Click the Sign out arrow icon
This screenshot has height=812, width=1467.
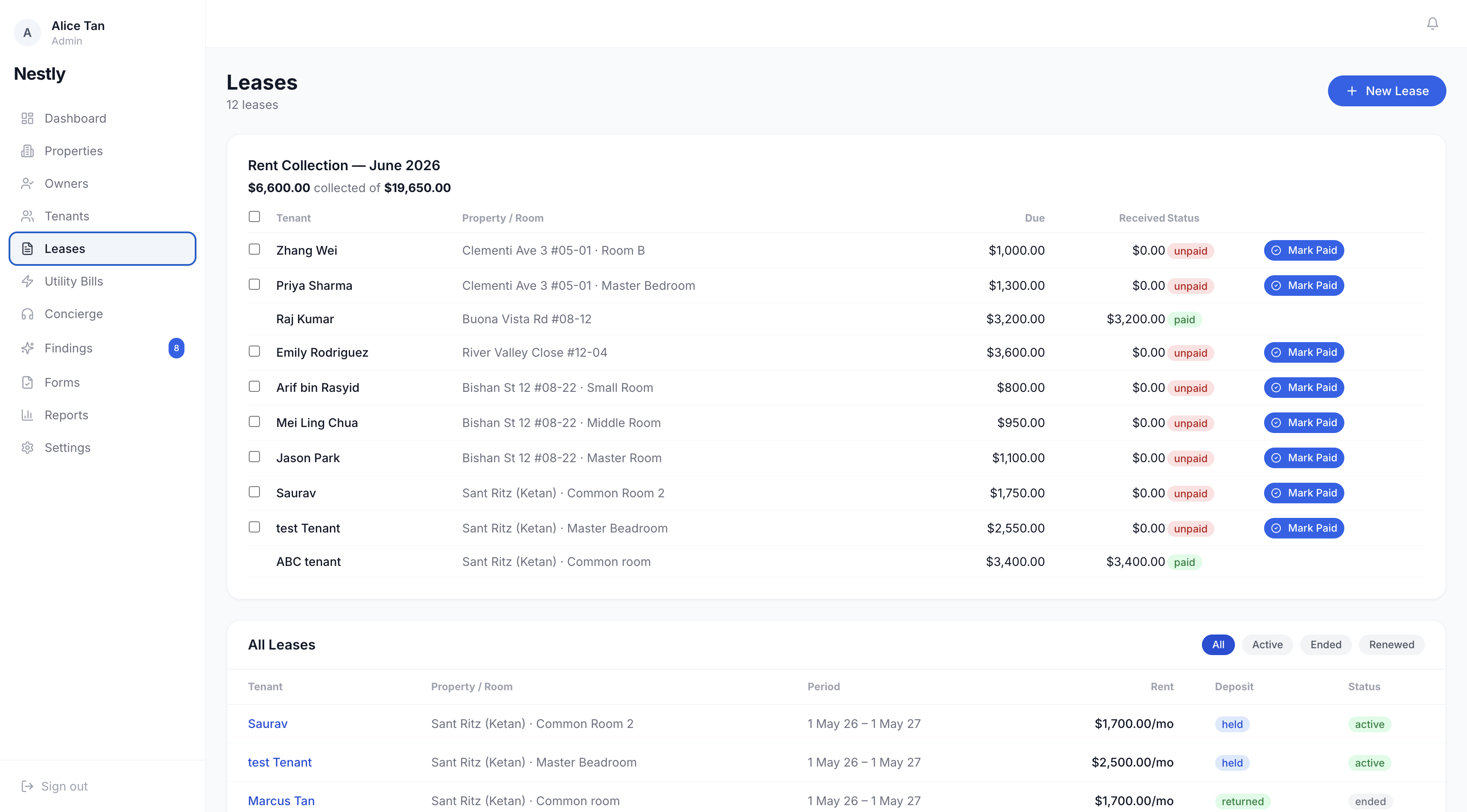click(27, 786)
